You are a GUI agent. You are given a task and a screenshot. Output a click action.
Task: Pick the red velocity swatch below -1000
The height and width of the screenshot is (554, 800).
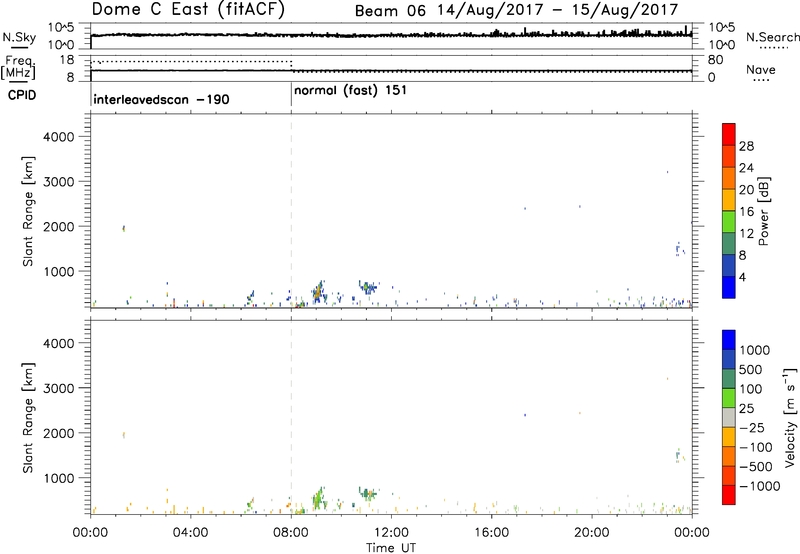point(729,495)
